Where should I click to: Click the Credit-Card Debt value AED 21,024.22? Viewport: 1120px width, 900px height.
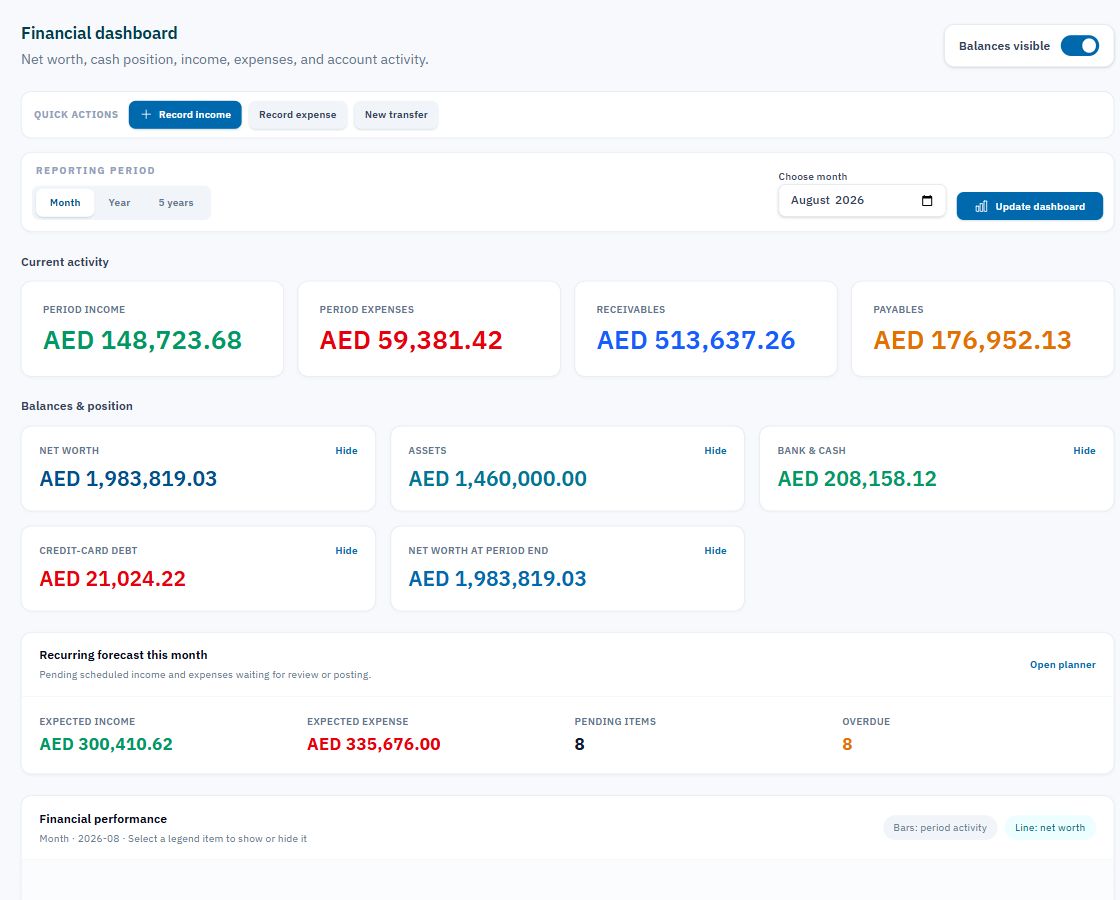(112, 579)
